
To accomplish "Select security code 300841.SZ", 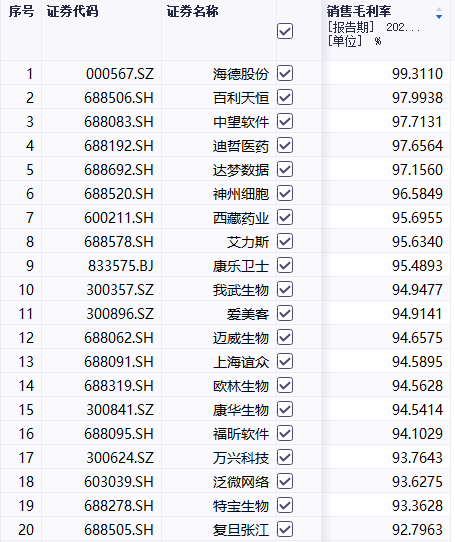I will pyautogui.click(x=120, y=410).
